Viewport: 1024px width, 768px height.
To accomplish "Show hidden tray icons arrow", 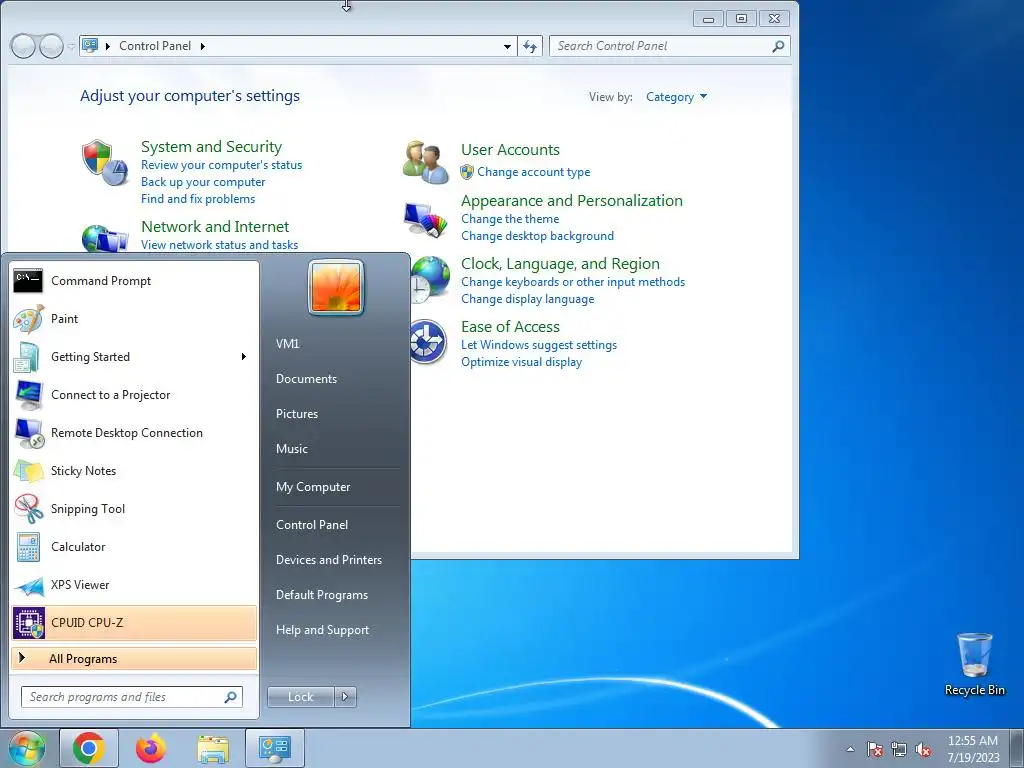I will (x=850, y=749).
